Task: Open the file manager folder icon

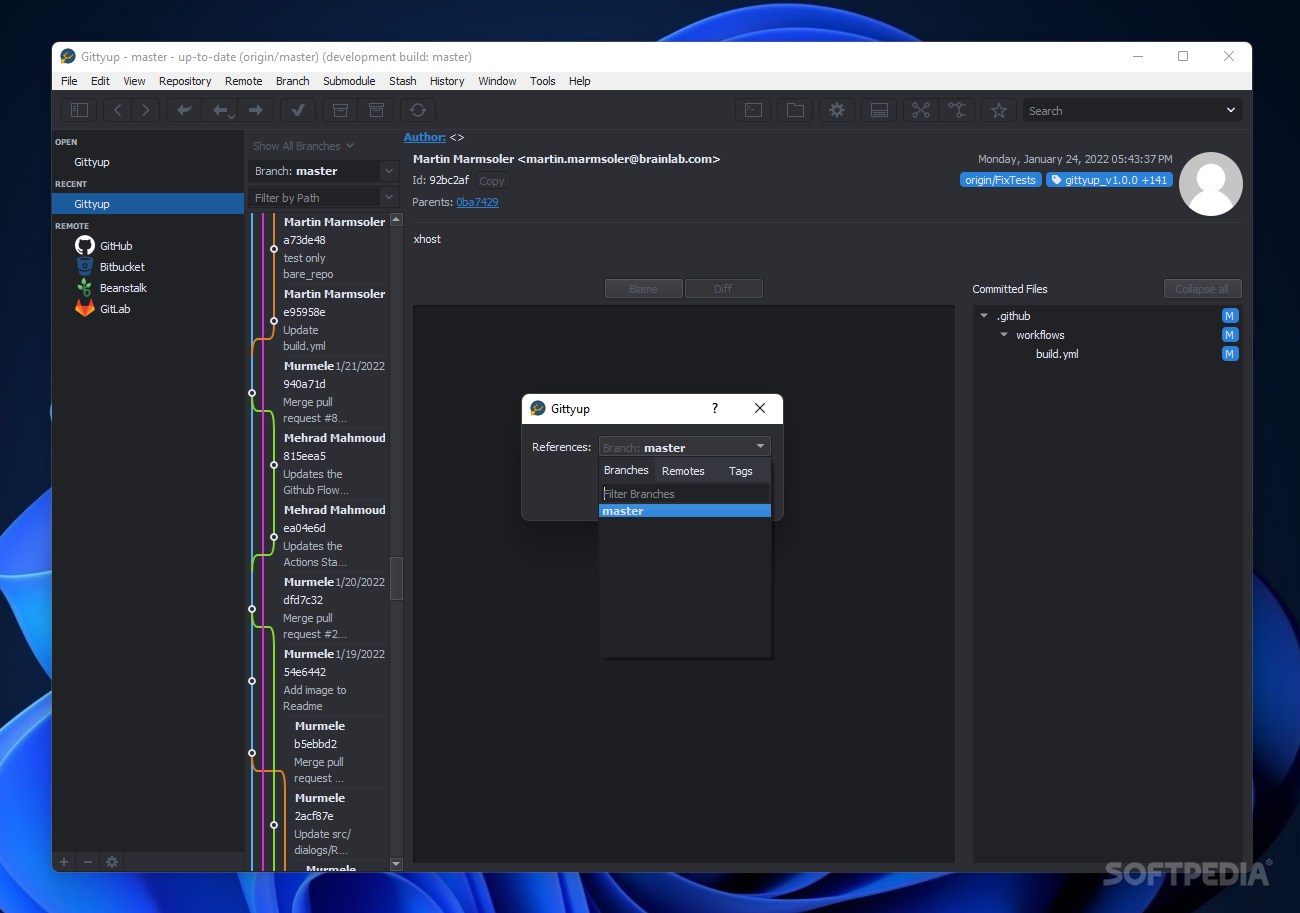Action: coord(795,110)
